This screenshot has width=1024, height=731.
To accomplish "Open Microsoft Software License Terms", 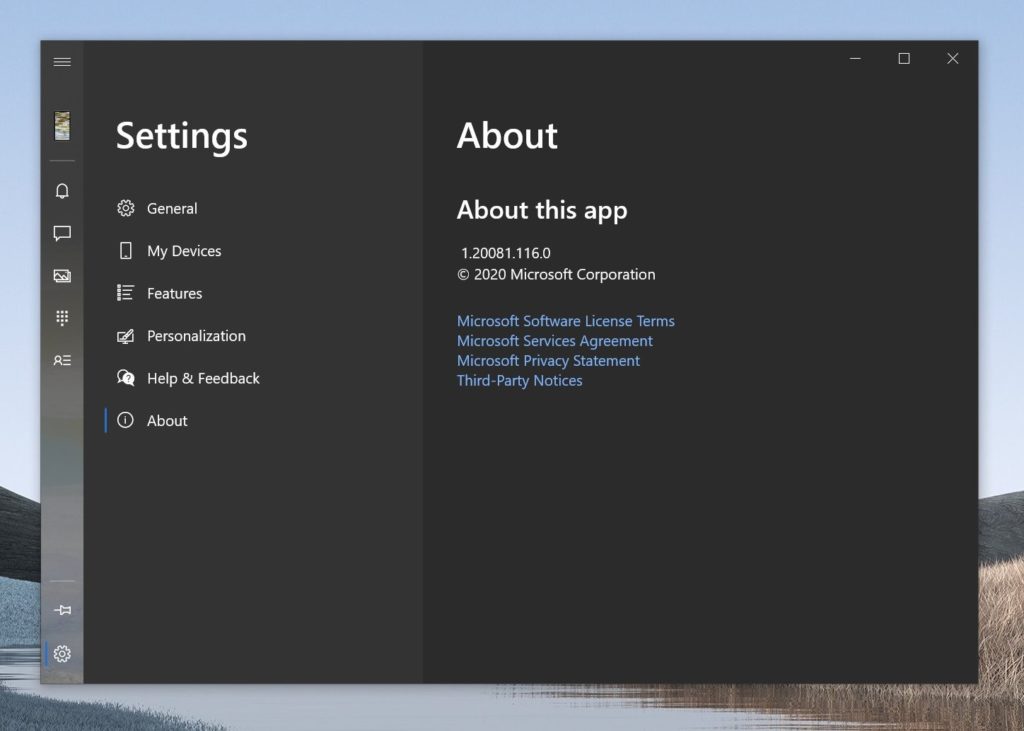I will 565,321.
